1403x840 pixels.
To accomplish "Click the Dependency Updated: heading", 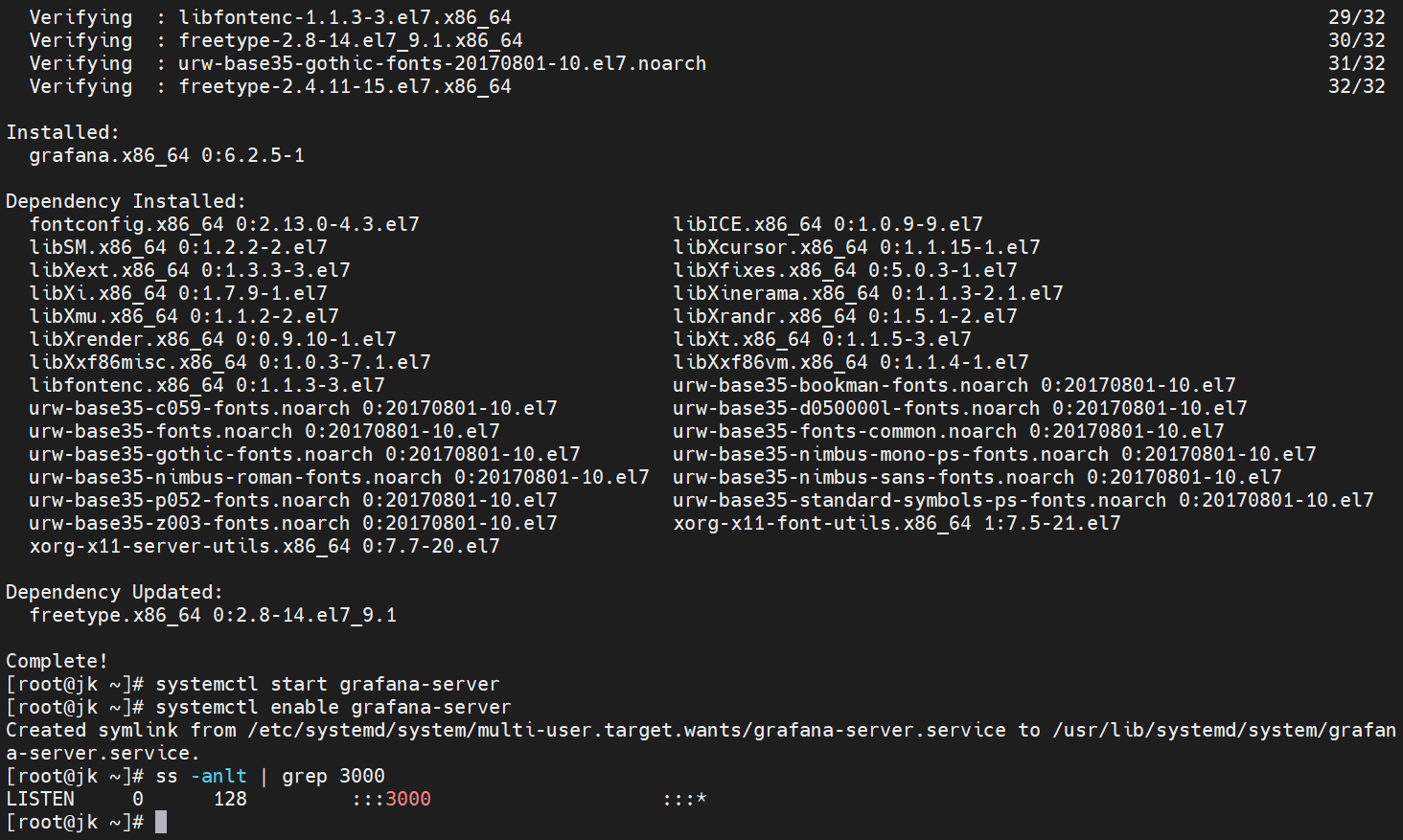I will click(114, 592).
